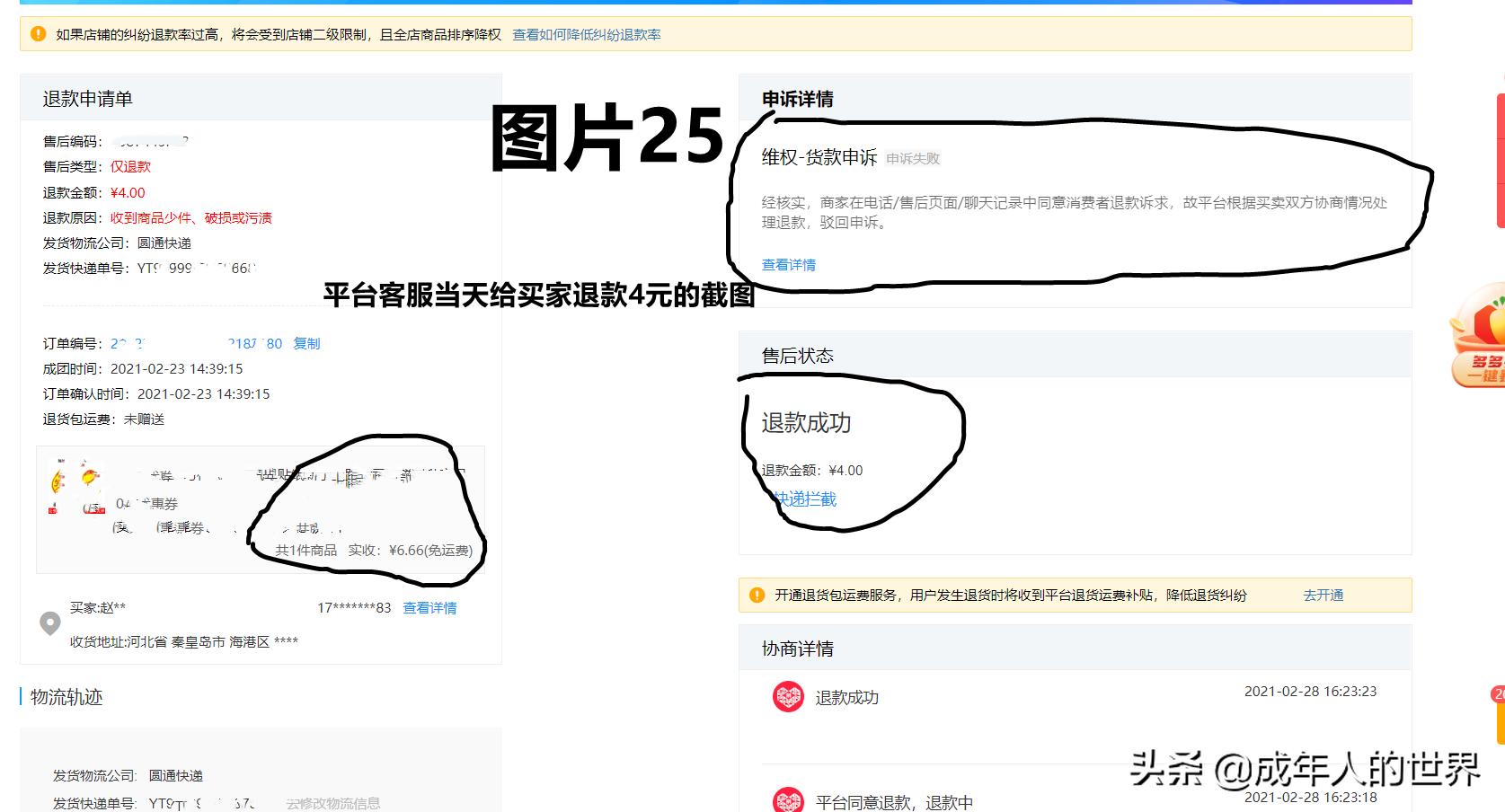Click the red notification badge at right edge
1505x812 pixels.
[x=1499, y=693]
